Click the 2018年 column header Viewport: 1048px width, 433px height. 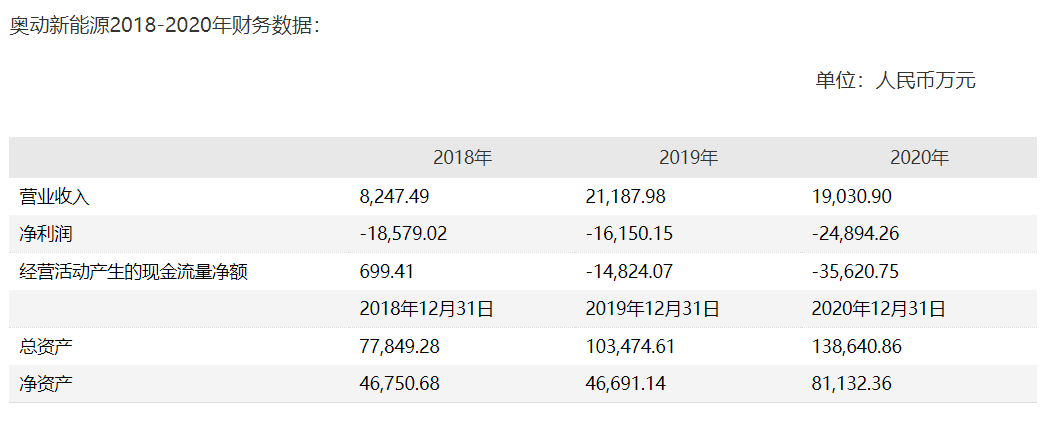(463, 158)
